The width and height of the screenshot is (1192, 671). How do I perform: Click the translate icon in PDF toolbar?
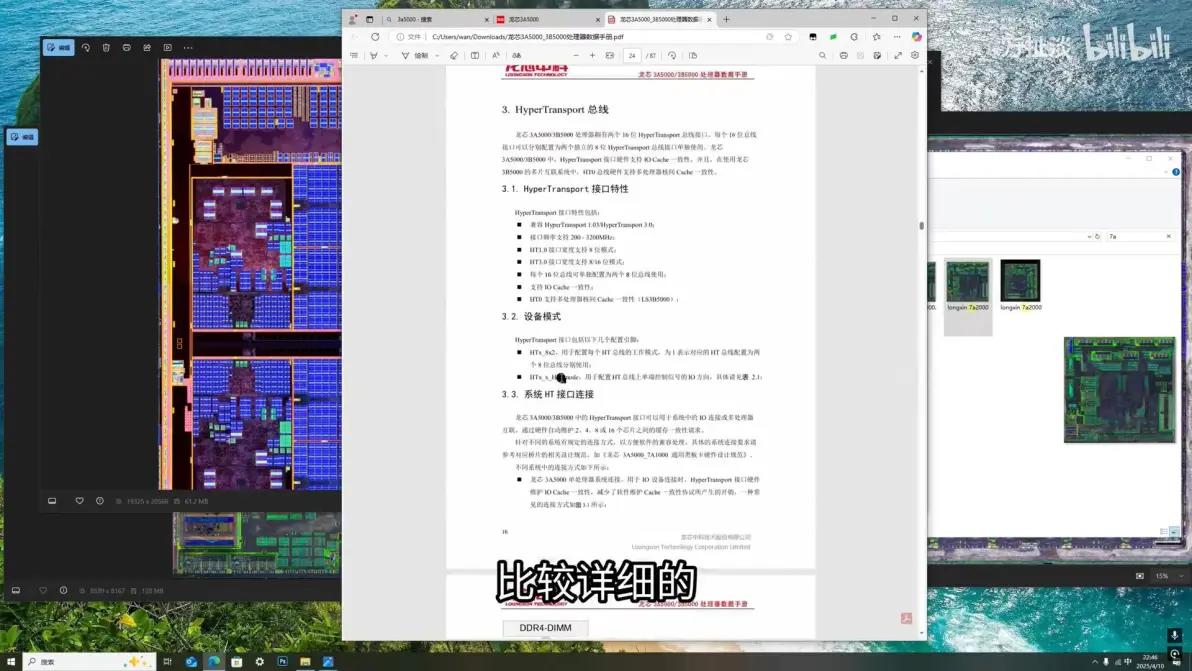point(517,55)
